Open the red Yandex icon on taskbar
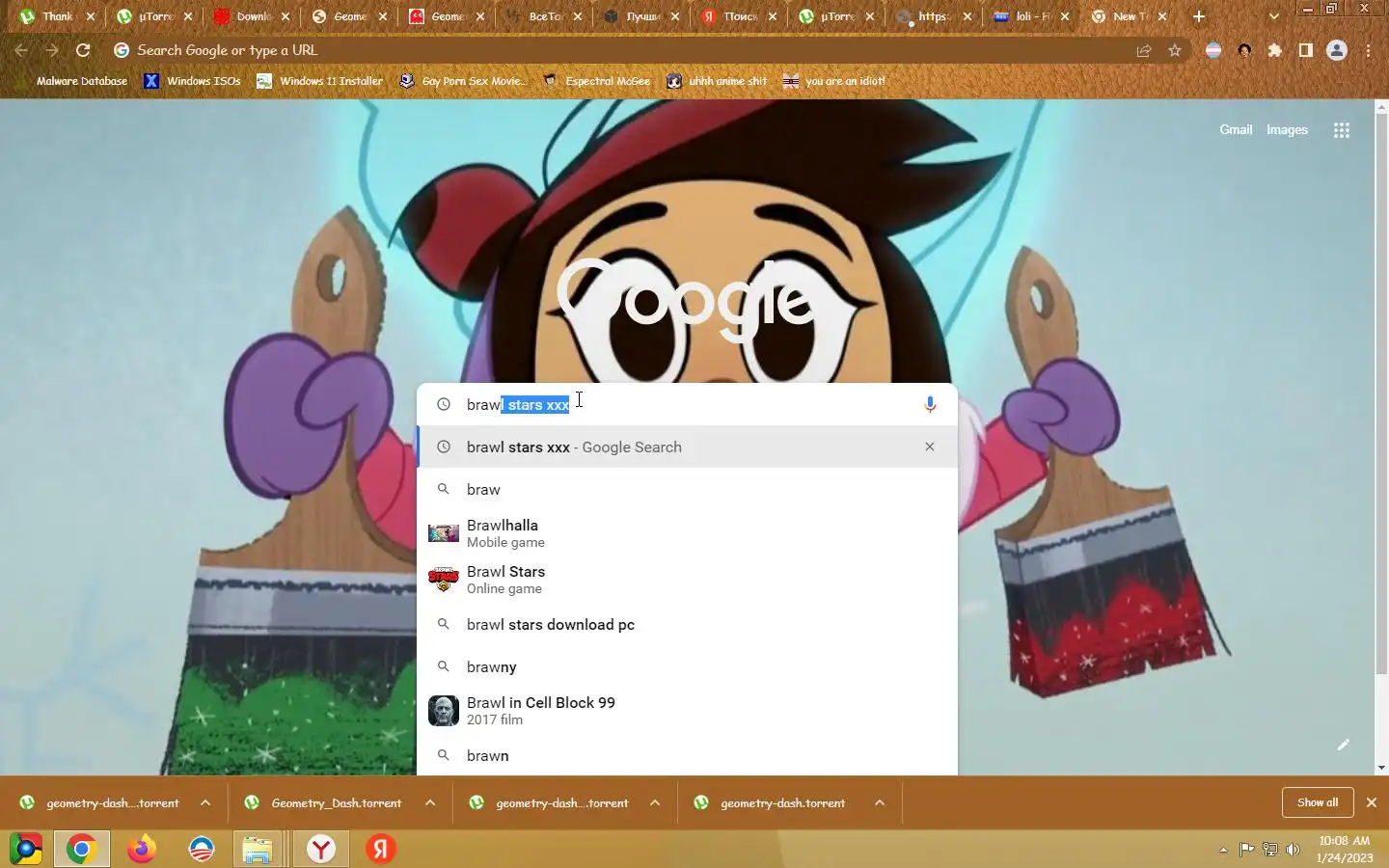This screenshot has width=1389, height=868. click(x=381, y=849)
